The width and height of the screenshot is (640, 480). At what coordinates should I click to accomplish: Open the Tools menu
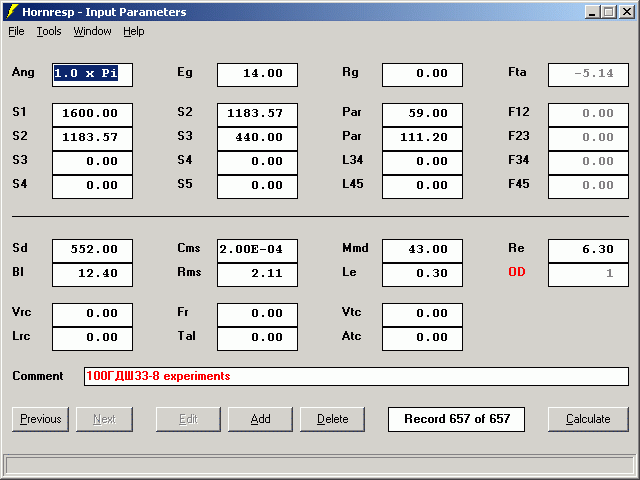49,31
